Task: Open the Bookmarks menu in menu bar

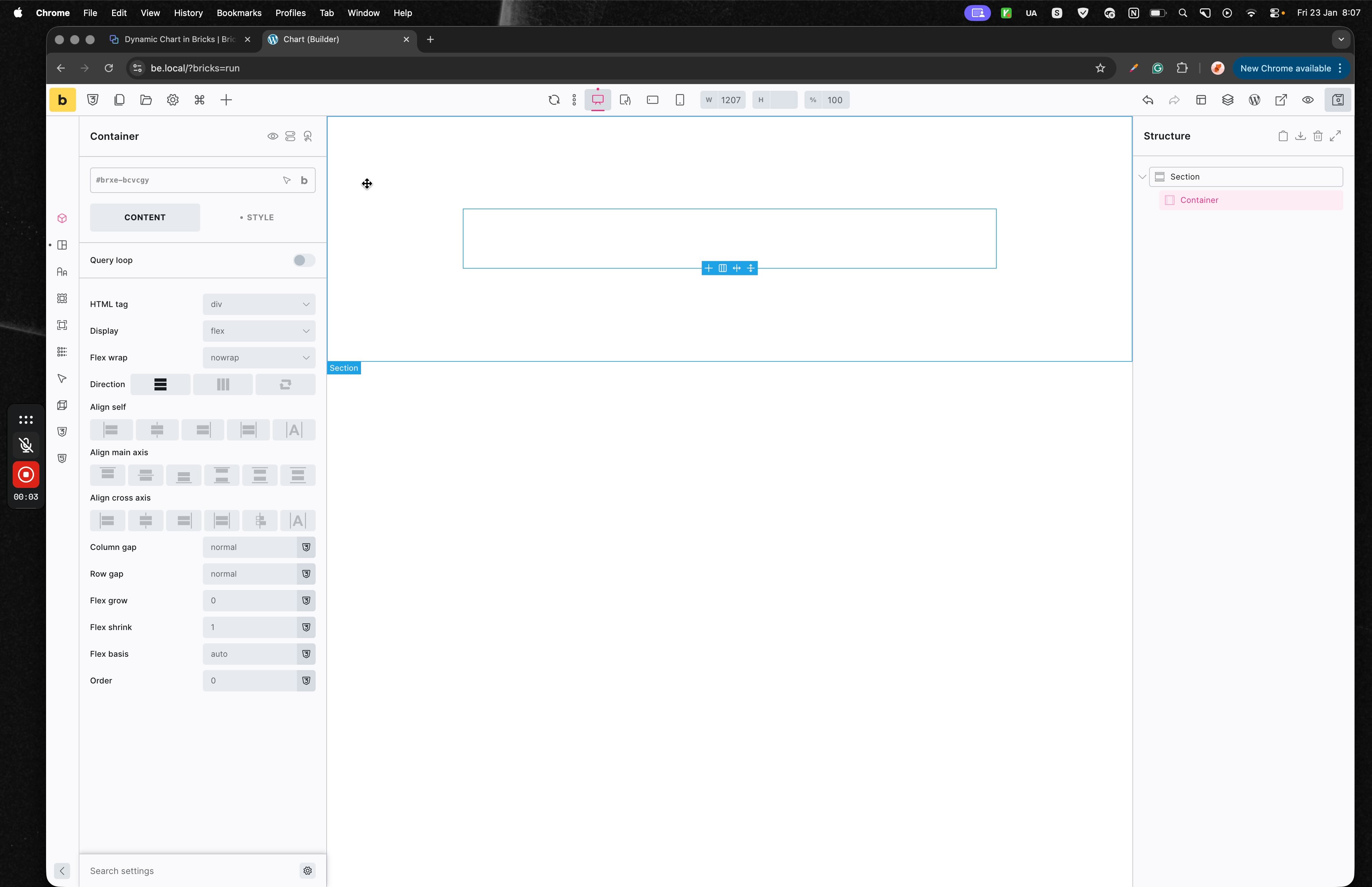Action: coord(239,13)
